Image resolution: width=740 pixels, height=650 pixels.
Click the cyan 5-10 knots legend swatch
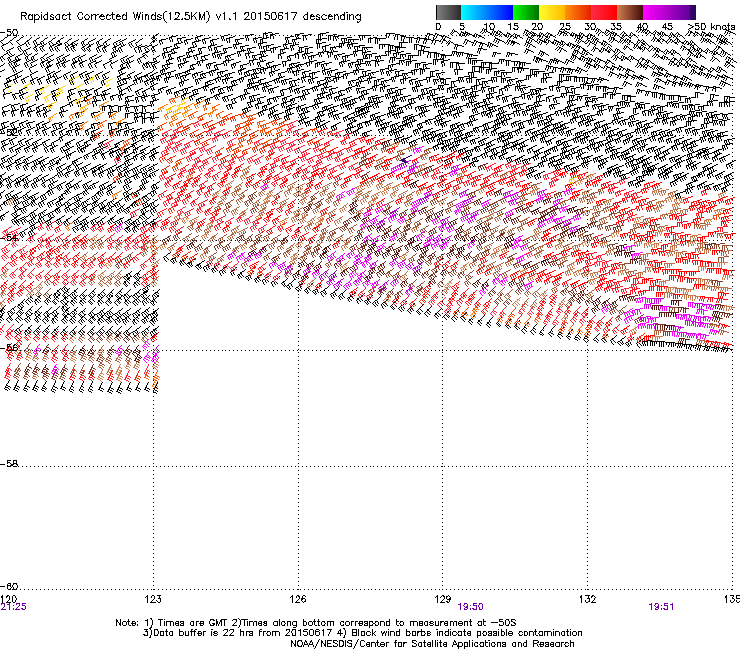click(474, 12)
